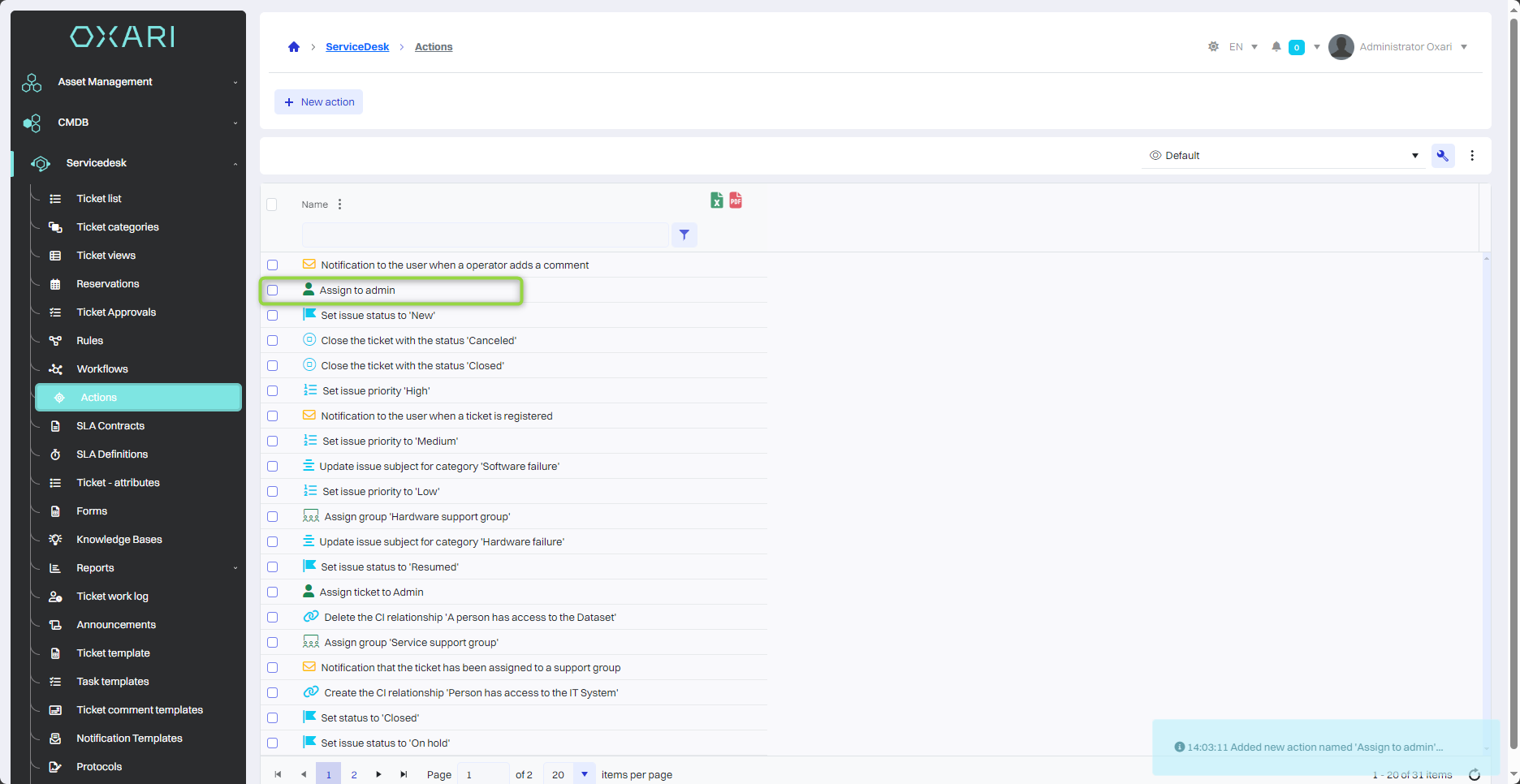
Task: Toggle the select-all checkbox in header
Action: (272, 205)
